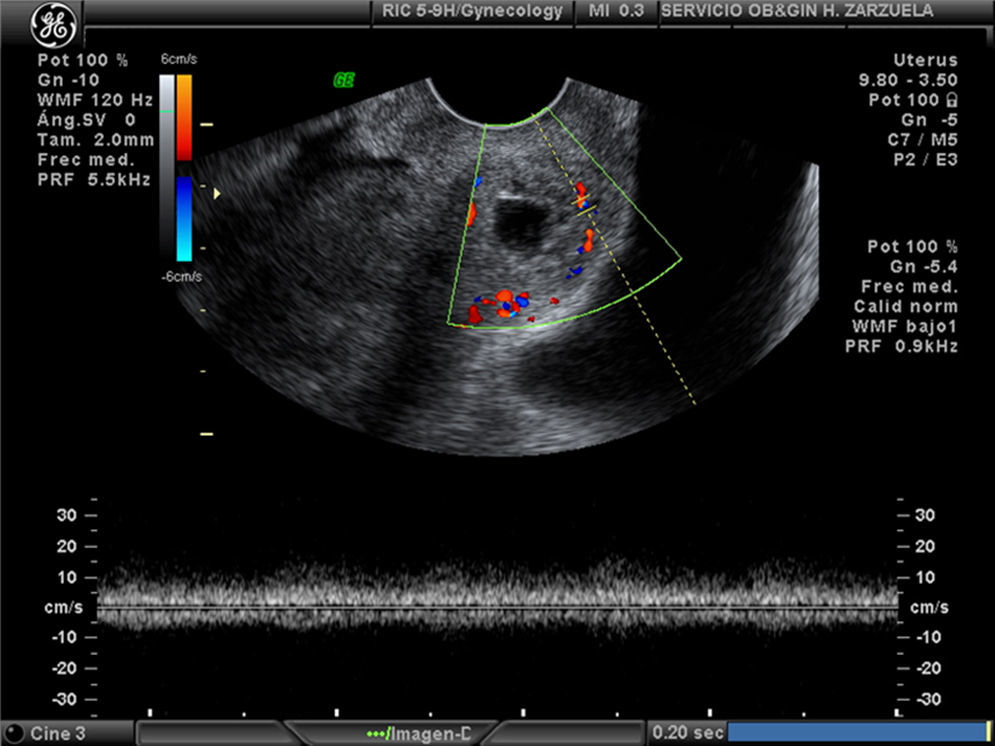Click the Uterus preset label
The height and width of the screenshot is (746, 995).
tap(929, 61)
